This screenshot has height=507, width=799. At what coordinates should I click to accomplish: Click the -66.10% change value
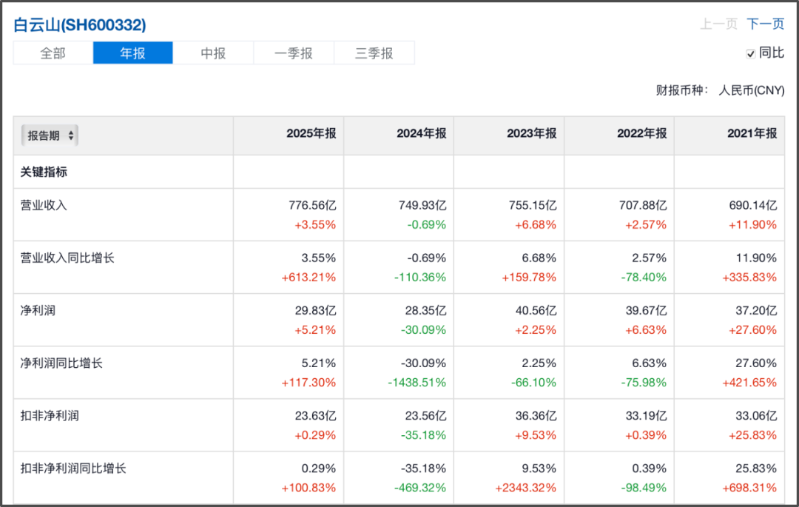534,383
